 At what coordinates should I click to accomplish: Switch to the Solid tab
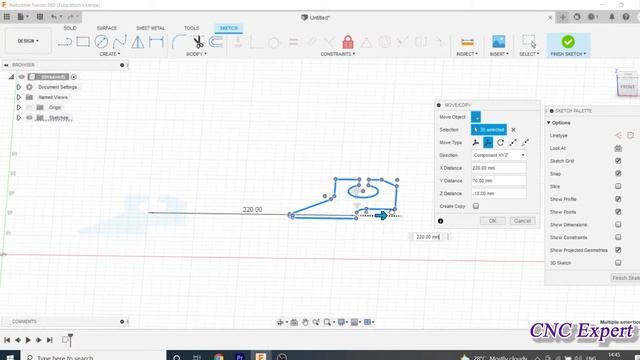click(x=70, y=28)
